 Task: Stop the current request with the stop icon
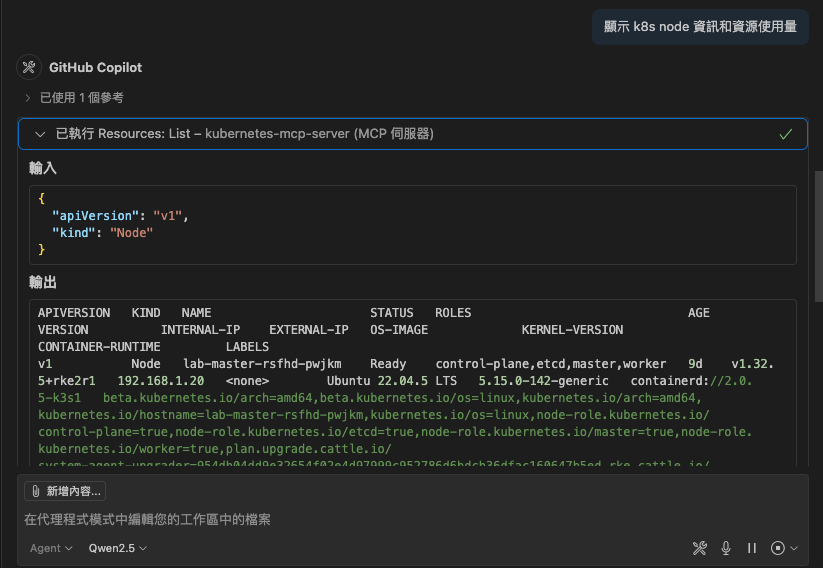tap(777, 548)
